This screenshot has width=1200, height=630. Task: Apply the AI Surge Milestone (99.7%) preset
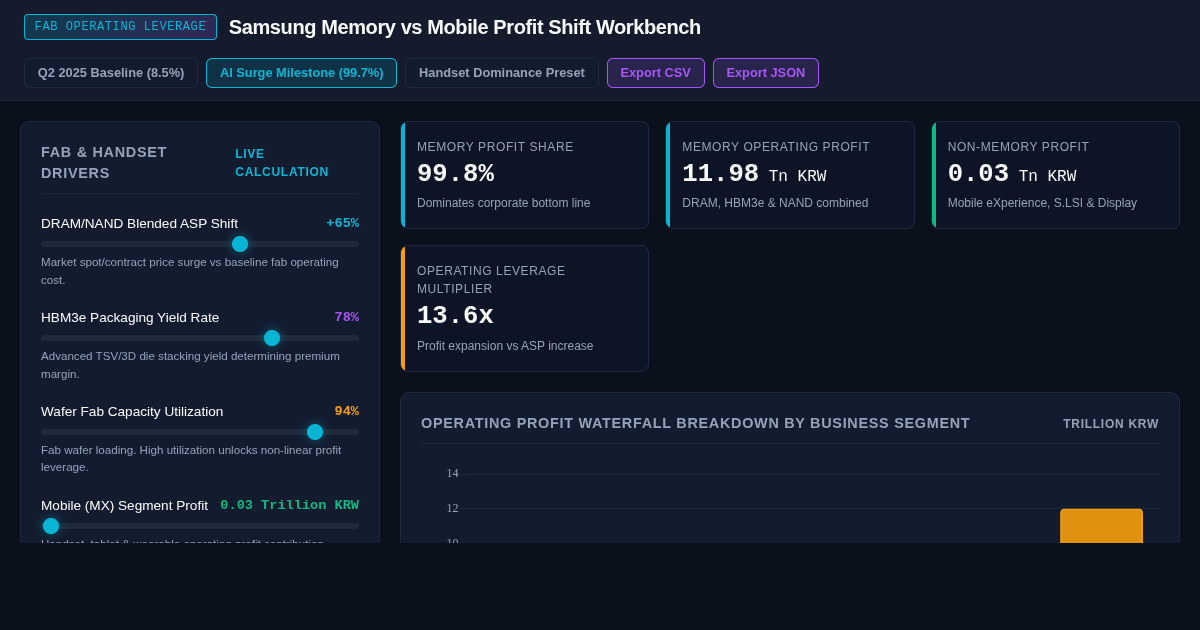(x=301, y=73)
